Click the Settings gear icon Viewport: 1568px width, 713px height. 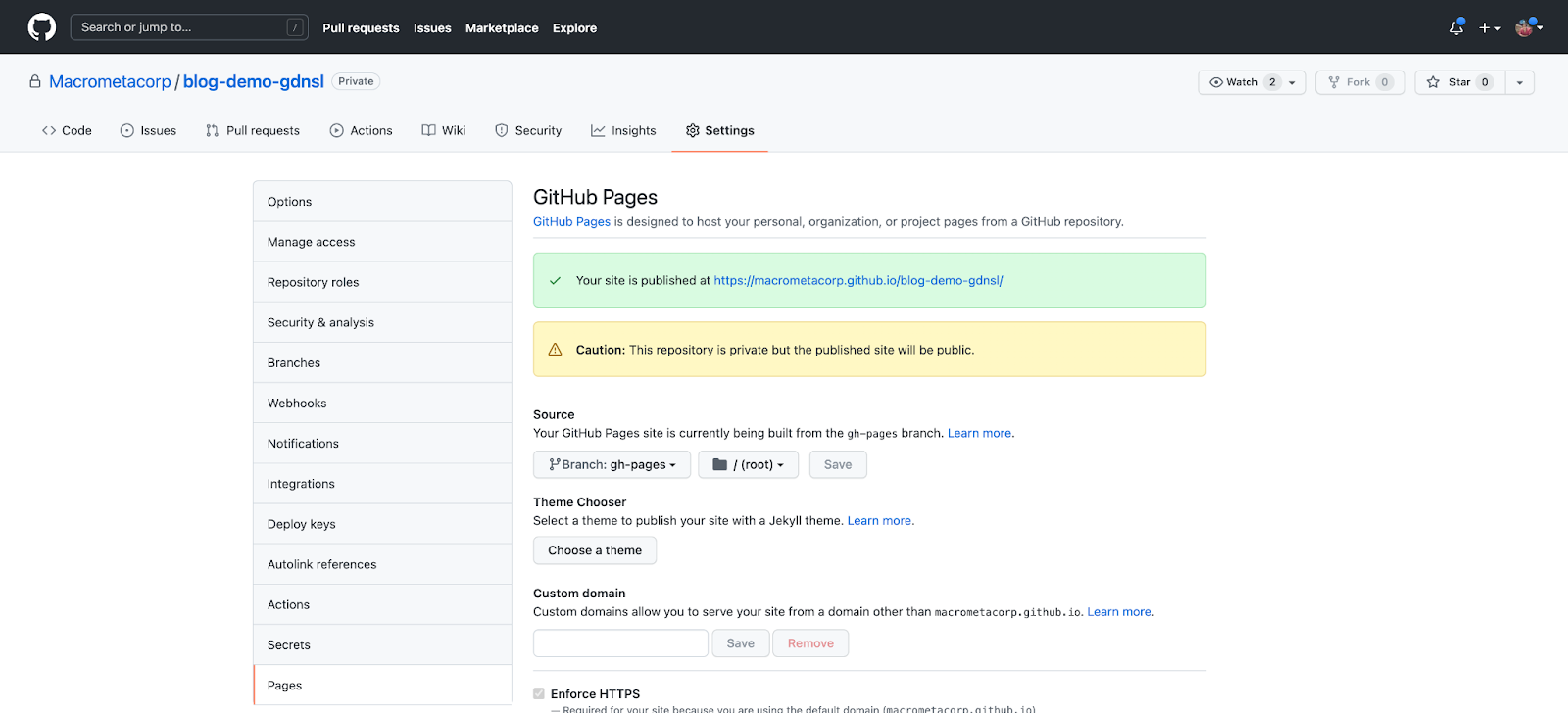pos(693,130)
